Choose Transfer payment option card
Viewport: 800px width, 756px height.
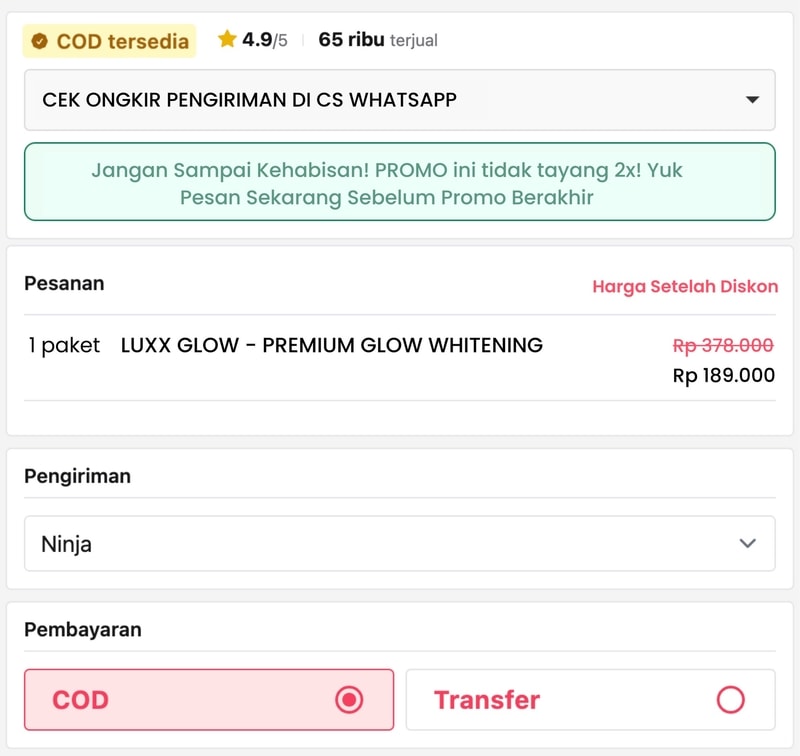[x=590, y=699]
